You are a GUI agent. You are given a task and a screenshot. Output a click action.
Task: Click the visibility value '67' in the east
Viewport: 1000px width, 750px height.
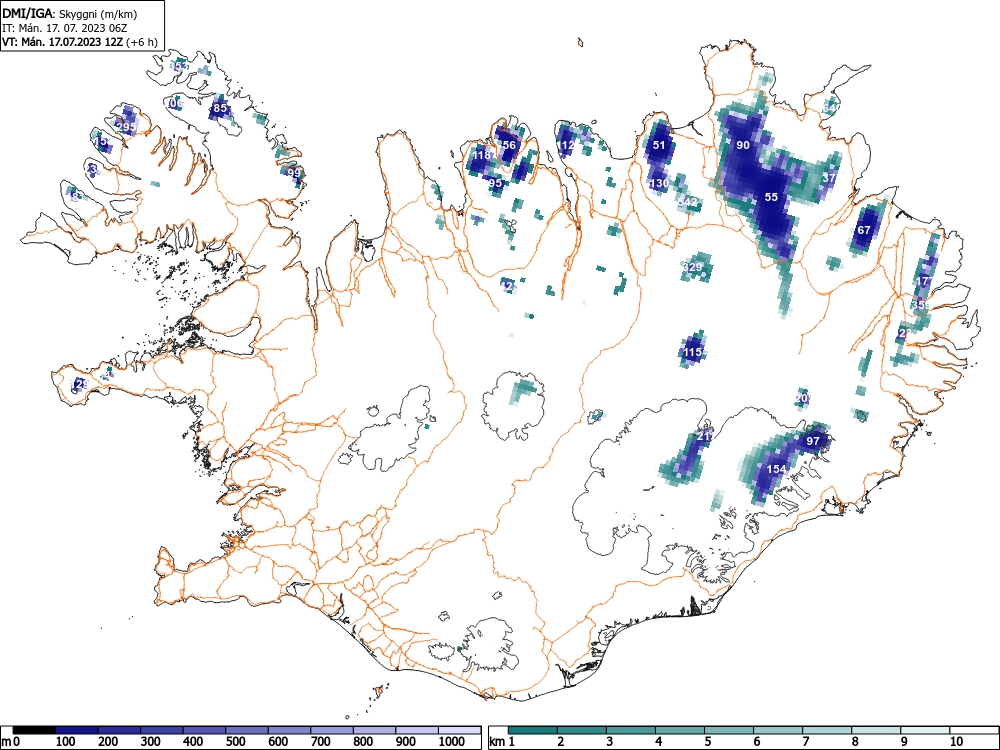864,230
